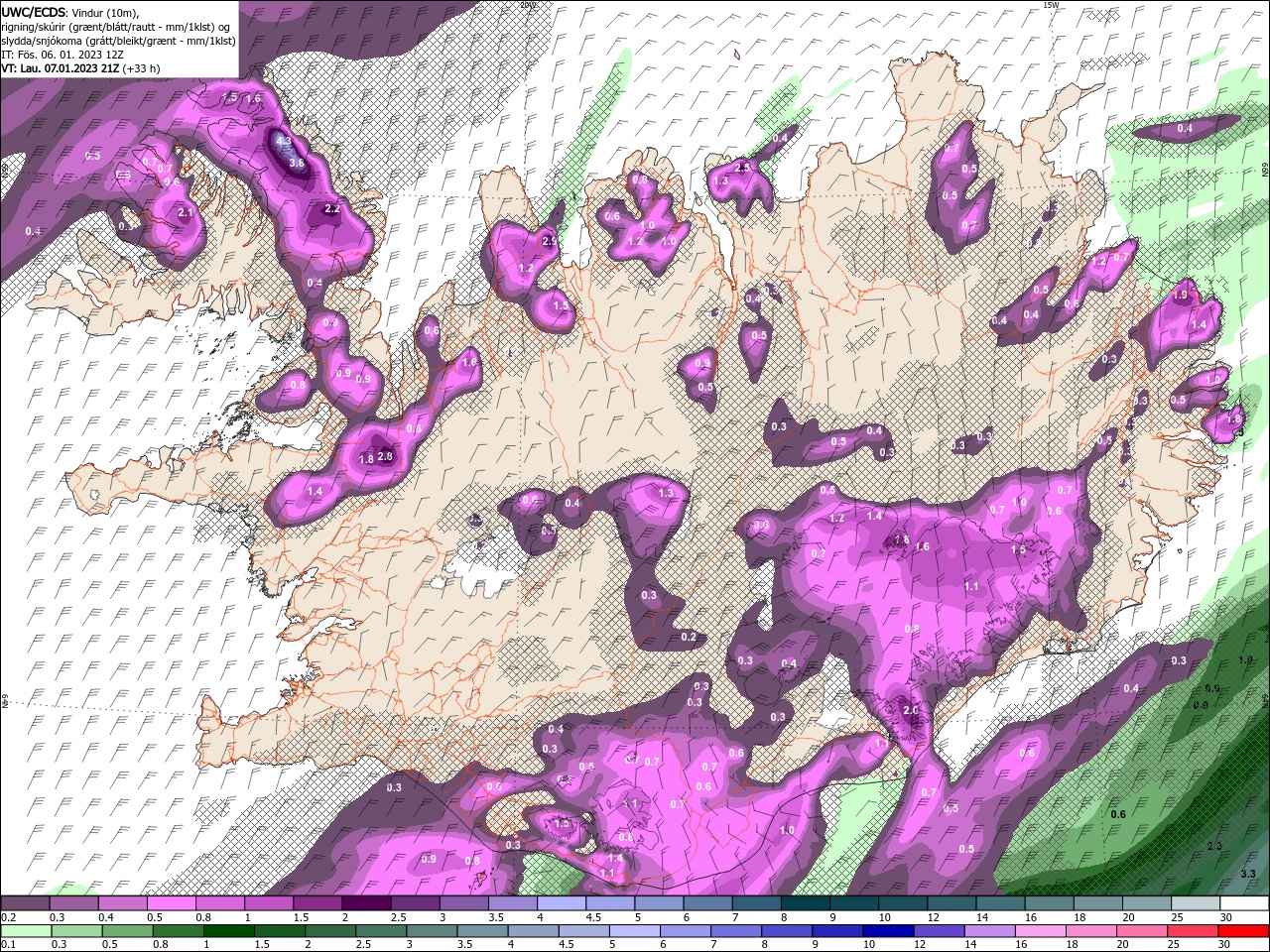
Task: Click the 15W longitude label at top
Action: click(x=1051, y=5)
